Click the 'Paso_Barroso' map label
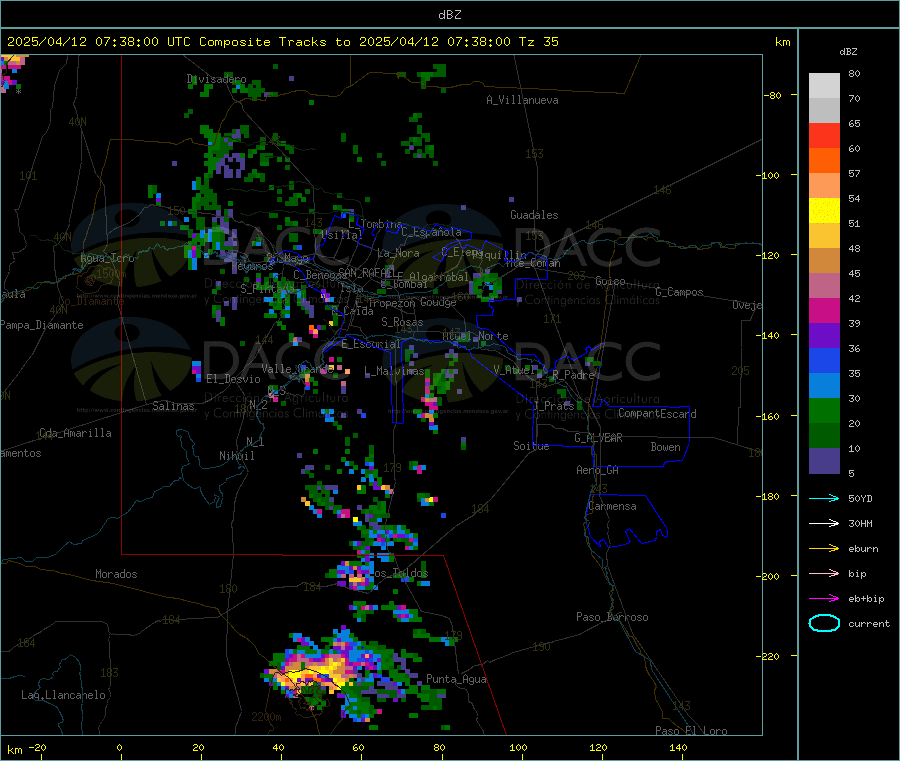The width and height of the screenshot is (900, 761). coord(612,617)
